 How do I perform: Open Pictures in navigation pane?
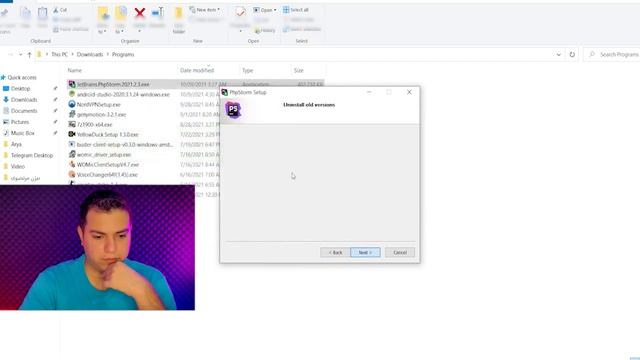20,122
